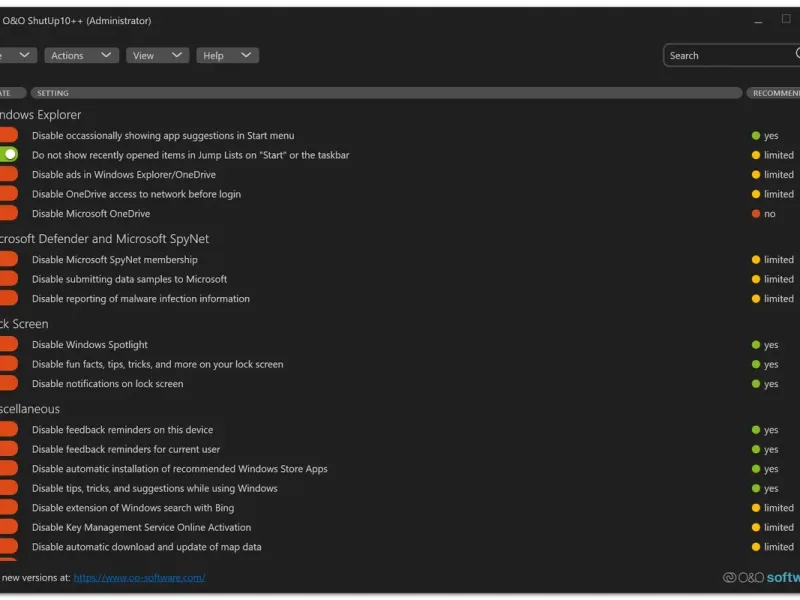The width and height of the screenshot is (800, 600).
Task: Click the RECOMMENDED column header
Action: (773, 93)
